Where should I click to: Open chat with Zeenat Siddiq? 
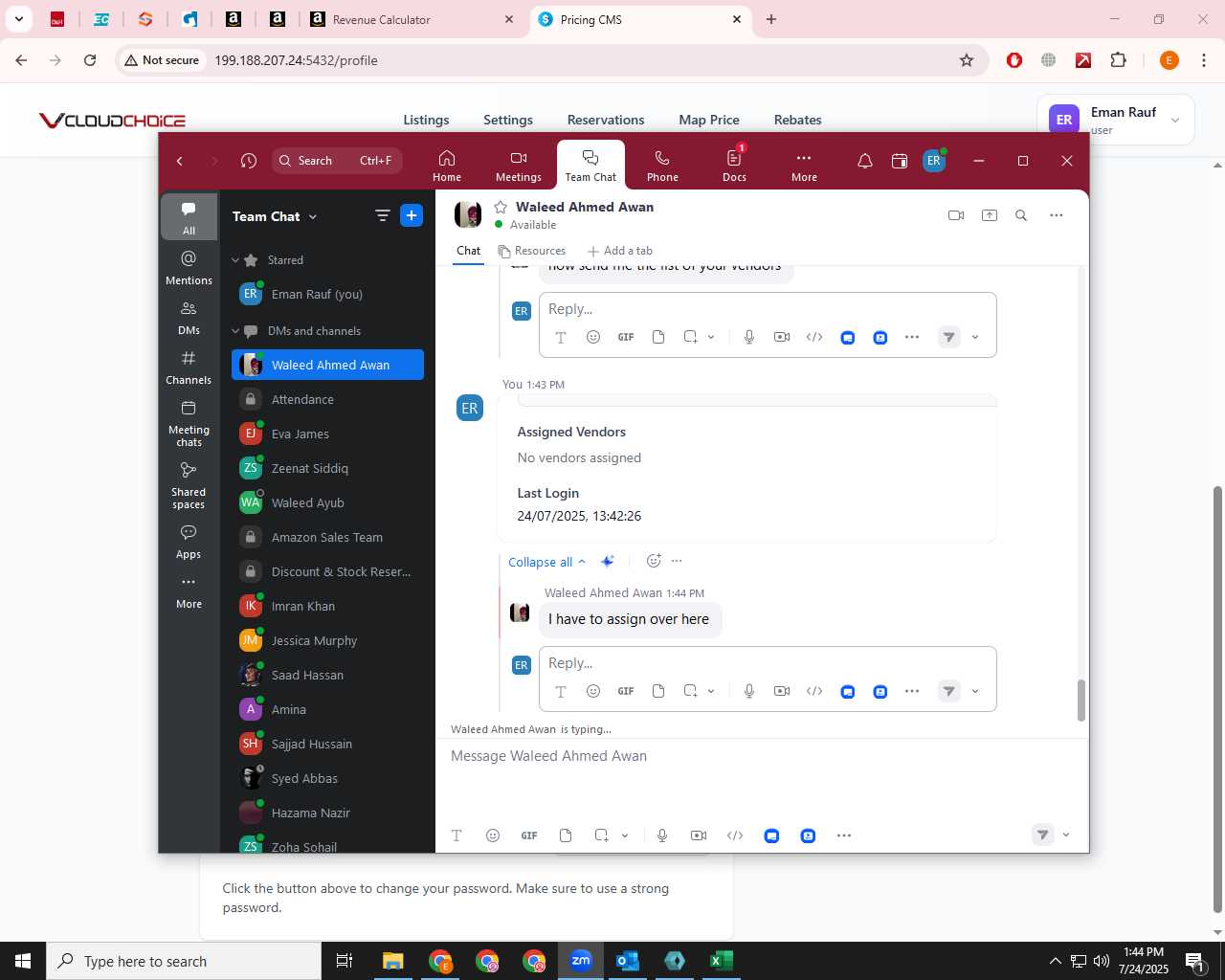click(327, 469)
